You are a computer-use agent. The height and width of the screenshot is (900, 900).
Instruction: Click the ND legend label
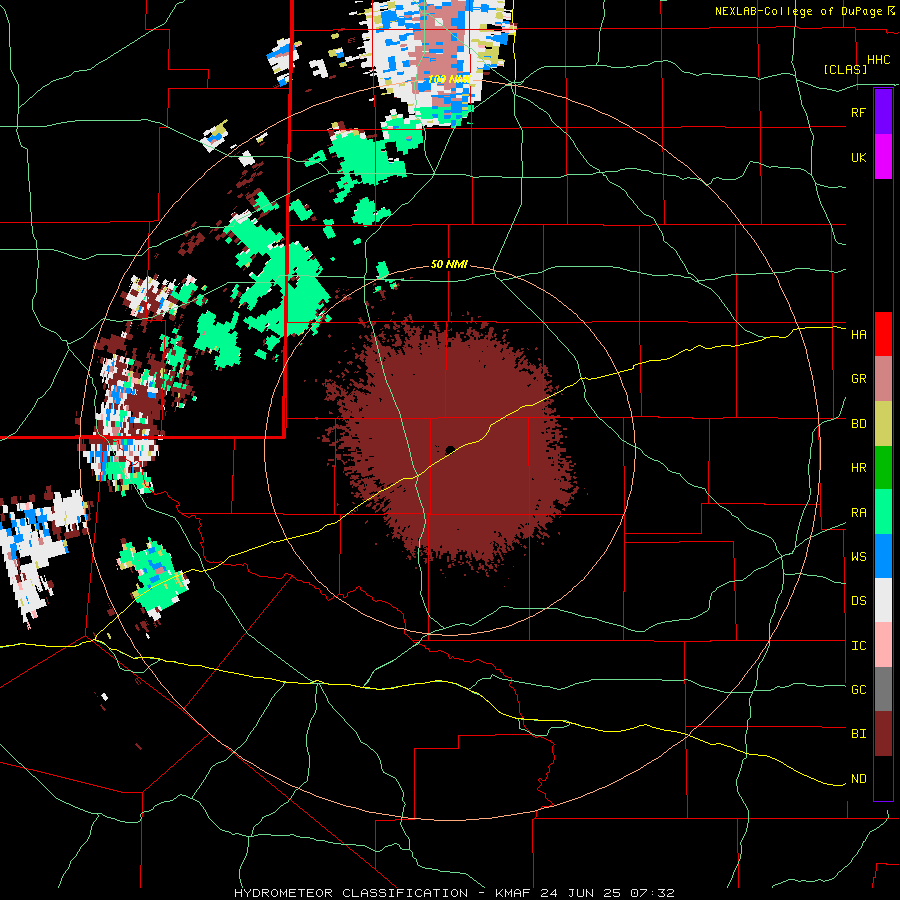pos(859,779)
